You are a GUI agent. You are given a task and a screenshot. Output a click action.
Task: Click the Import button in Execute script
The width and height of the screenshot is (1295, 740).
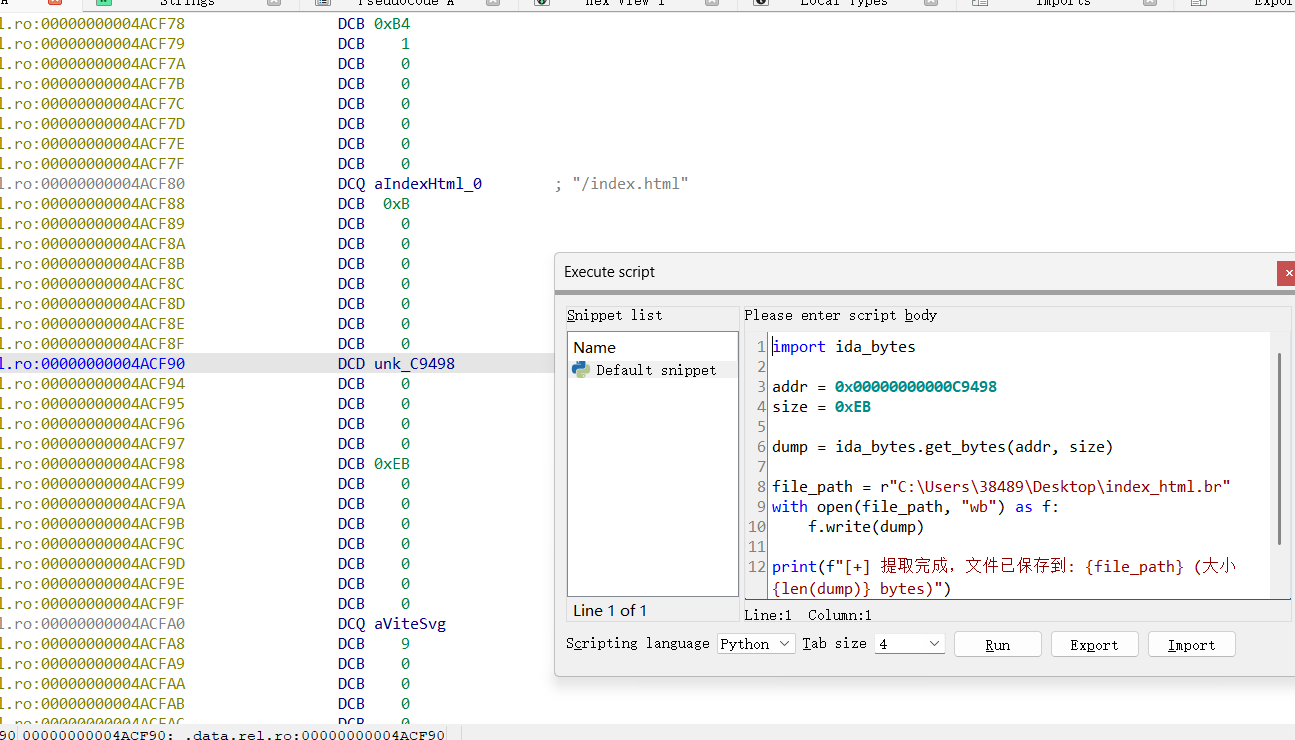click(1191, 644)
